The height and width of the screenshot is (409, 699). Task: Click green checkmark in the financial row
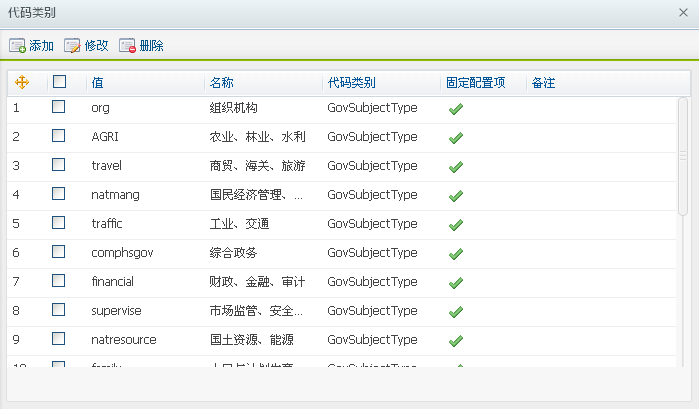[x=456, y=283]
